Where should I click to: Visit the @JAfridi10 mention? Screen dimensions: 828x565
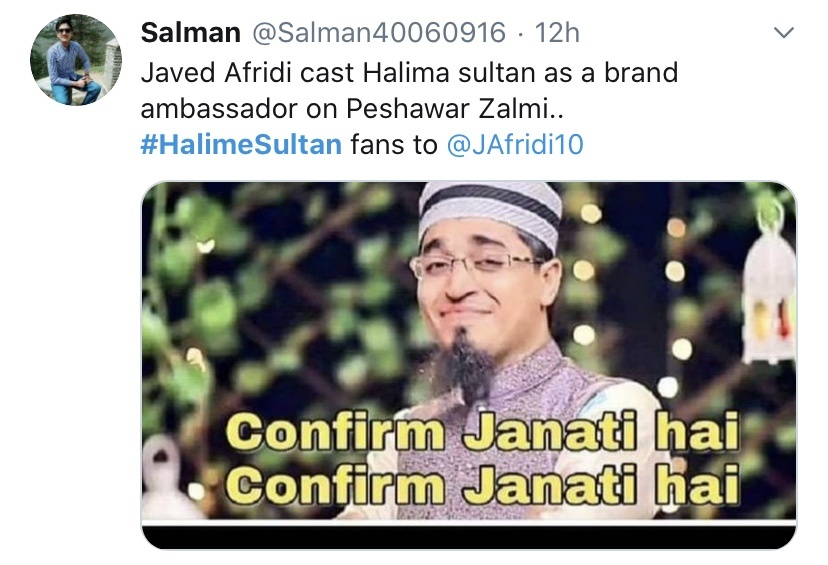[x=515, y=144]
